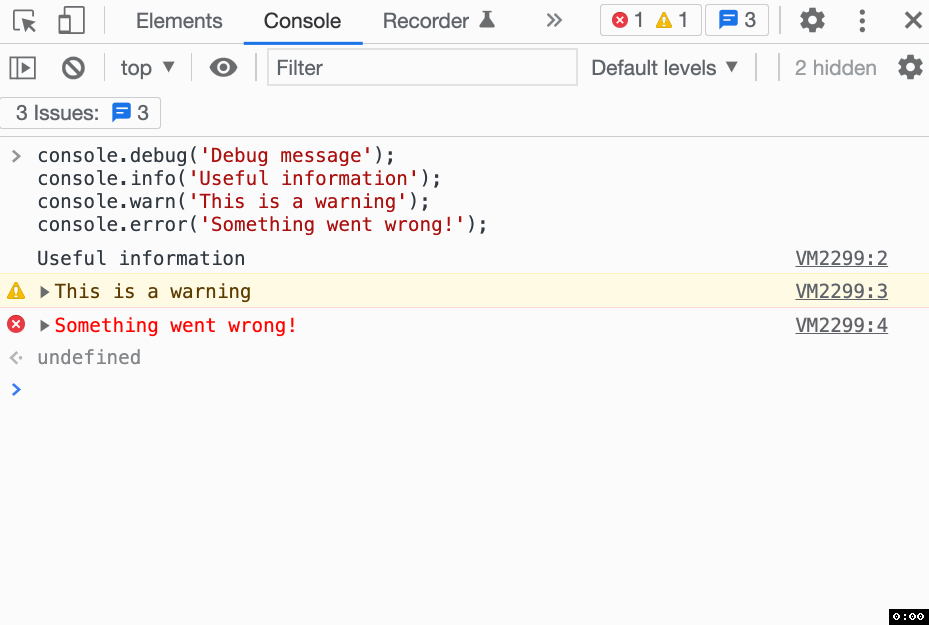The height and width of the screenshot is (625, 929).
Task: Click the console.error code line
Action: [262, 225]
